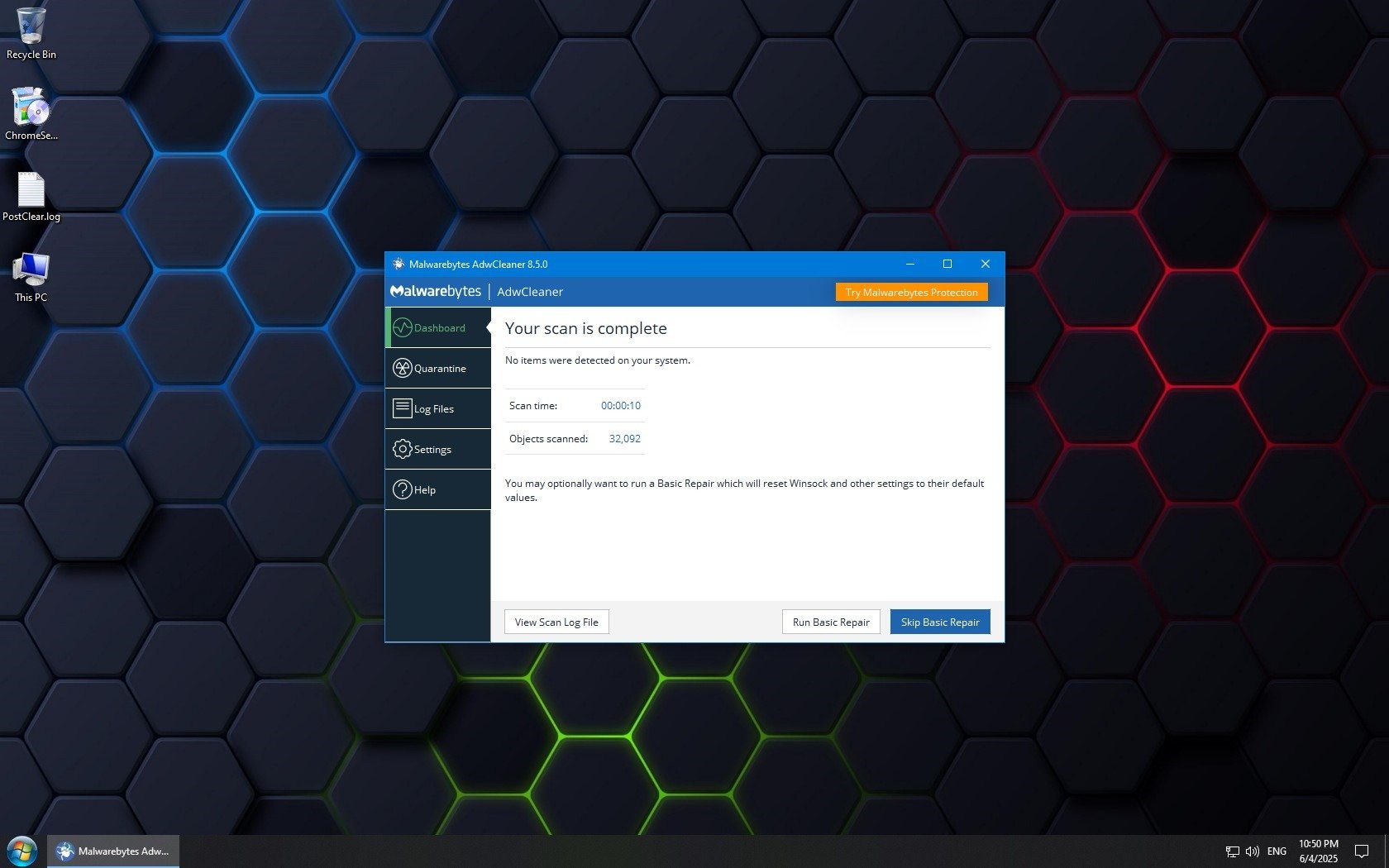The image size is (1389, 868).
Task: Click Skip Basic Repair button
Action: 940,622
